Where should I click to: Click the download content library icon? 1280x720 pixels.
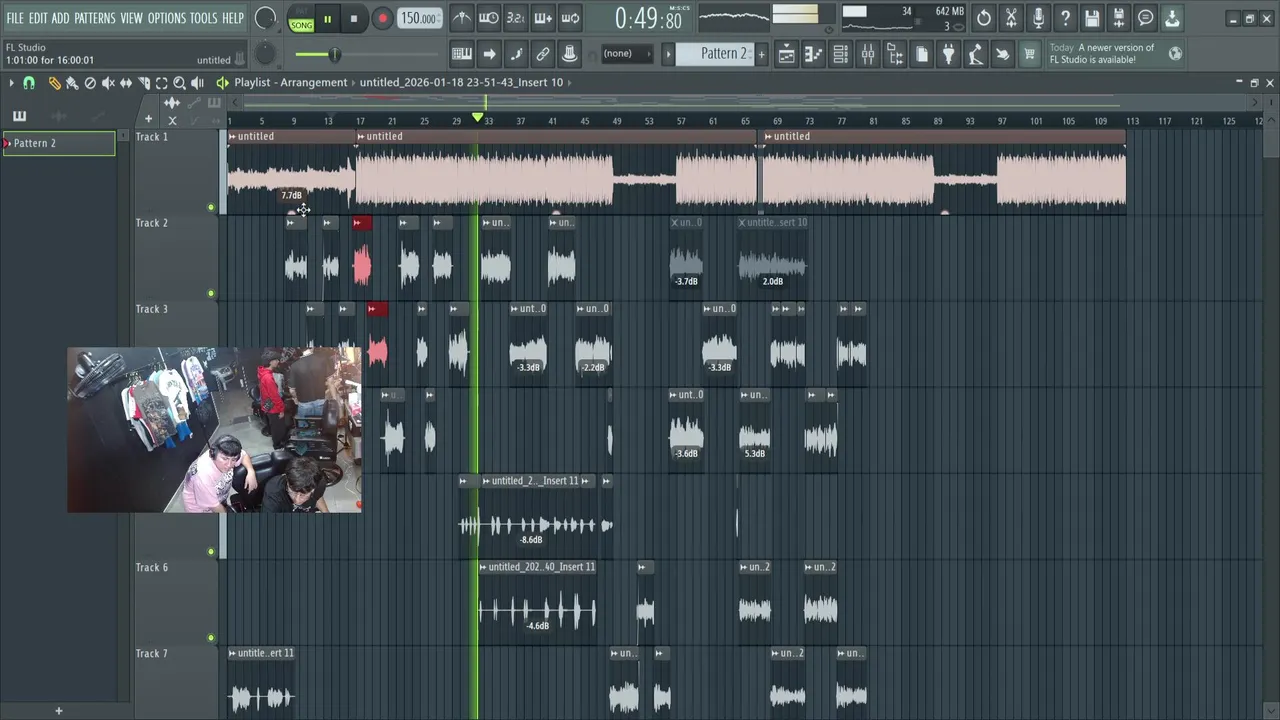[1172, 18]
